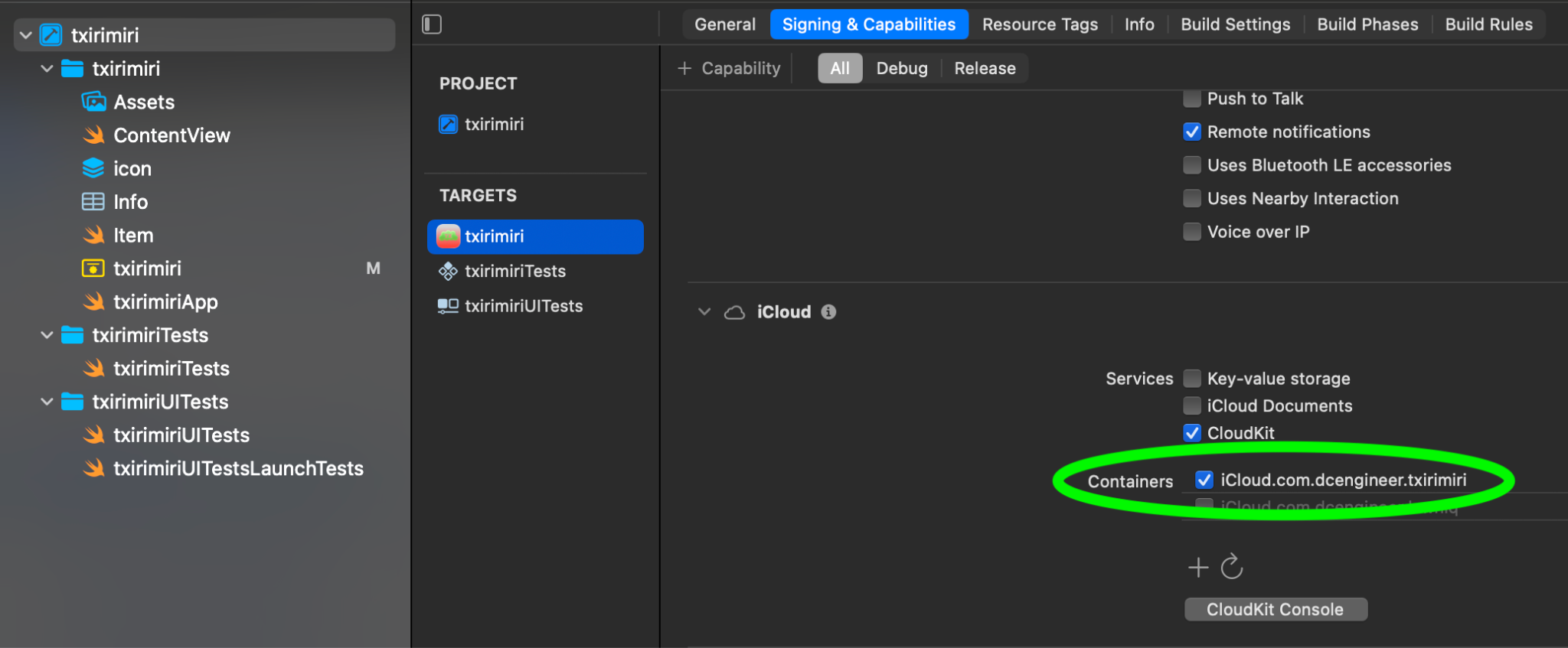Collapse the txirimiriTests folder
1568x648 pixels.
point(47,335)
